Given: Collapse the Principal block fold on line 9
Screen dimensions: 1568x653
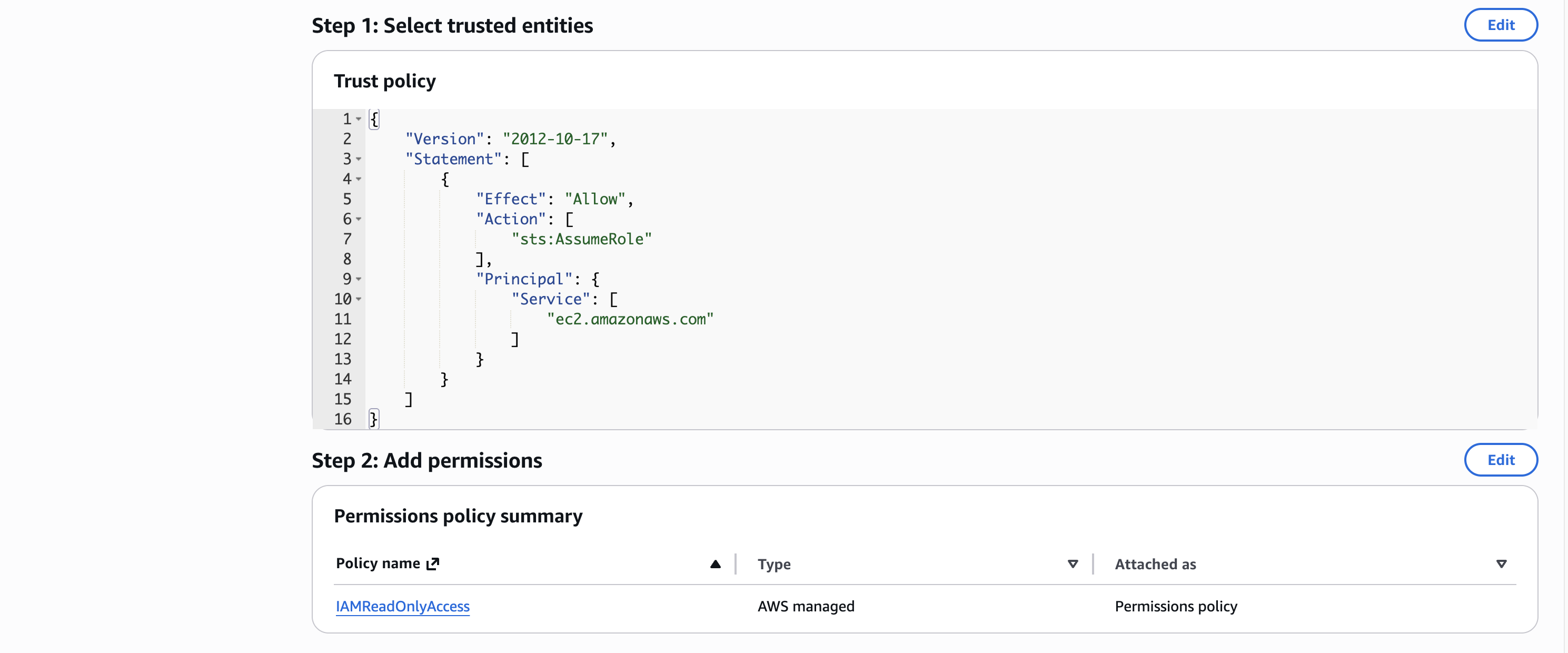Looking at the screenshot, I should [x=359, y=279].
